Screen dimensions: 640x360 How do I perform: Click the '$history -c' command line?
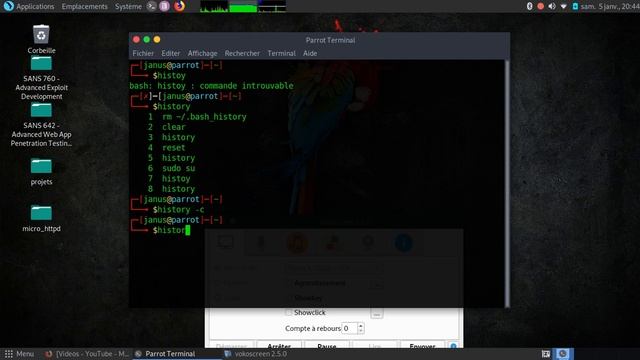pyautogui.click(x=178, y=209)
